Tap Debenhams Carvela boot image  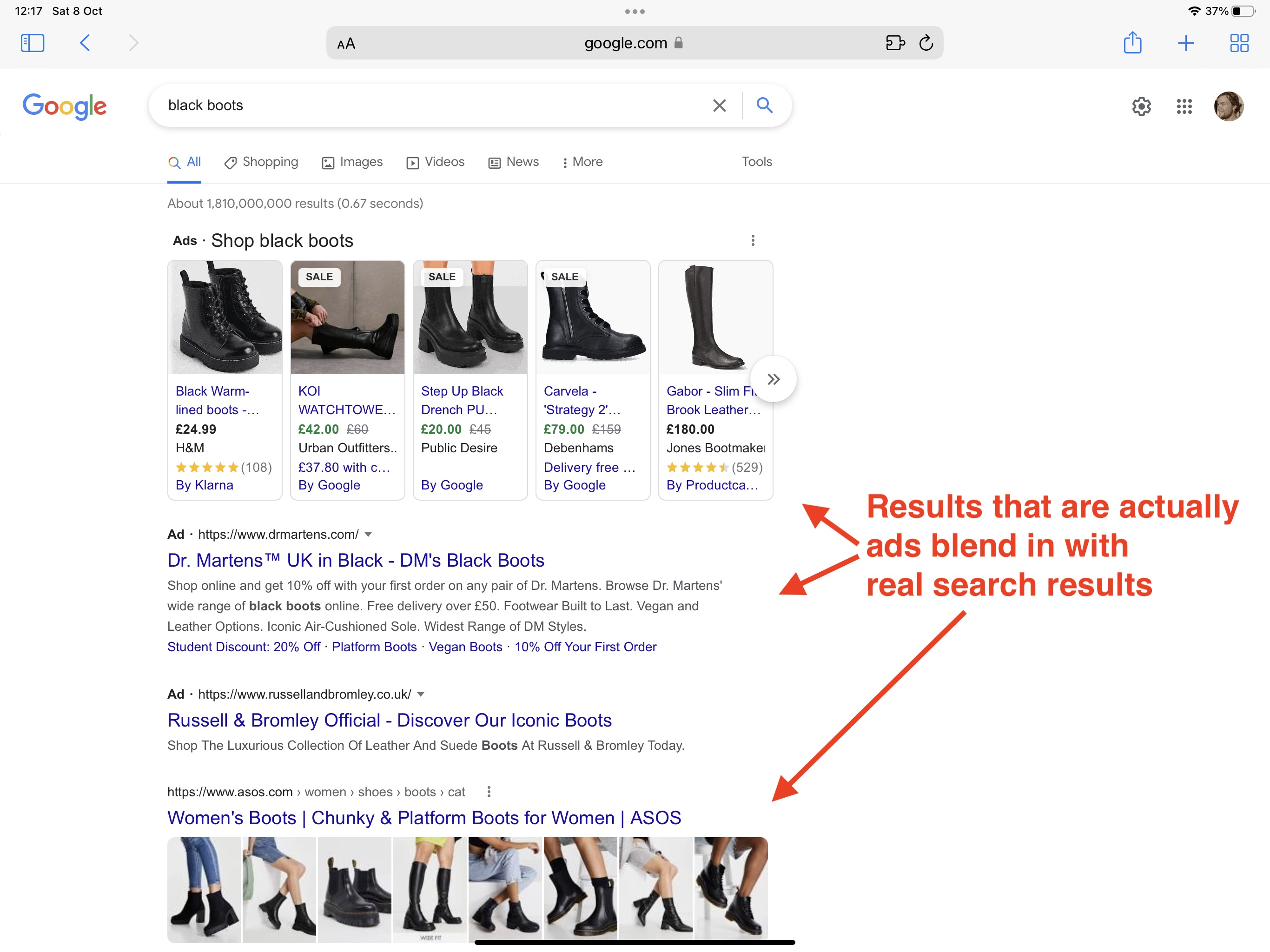[x=593, y=317]
